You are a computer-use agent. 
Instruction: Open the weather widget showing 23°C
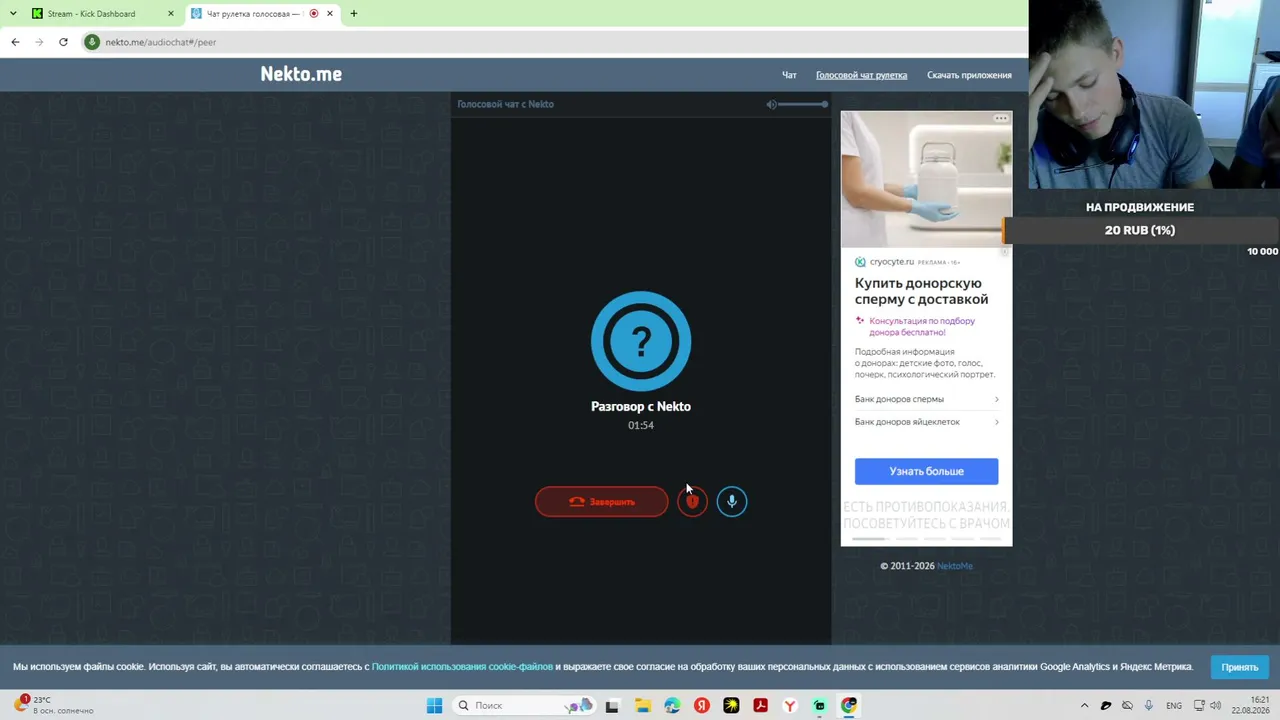pyautogui.click(x=52, y=705)
